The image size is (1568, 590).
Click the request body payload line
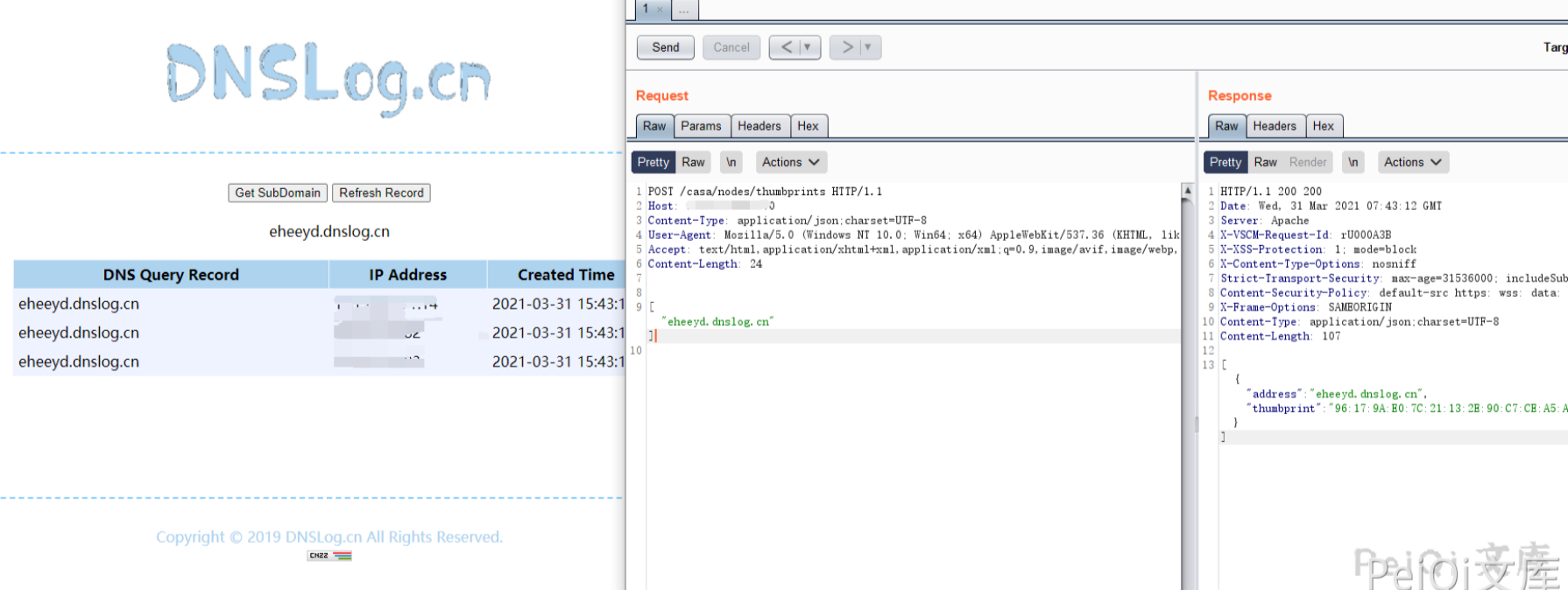[718, 322]
